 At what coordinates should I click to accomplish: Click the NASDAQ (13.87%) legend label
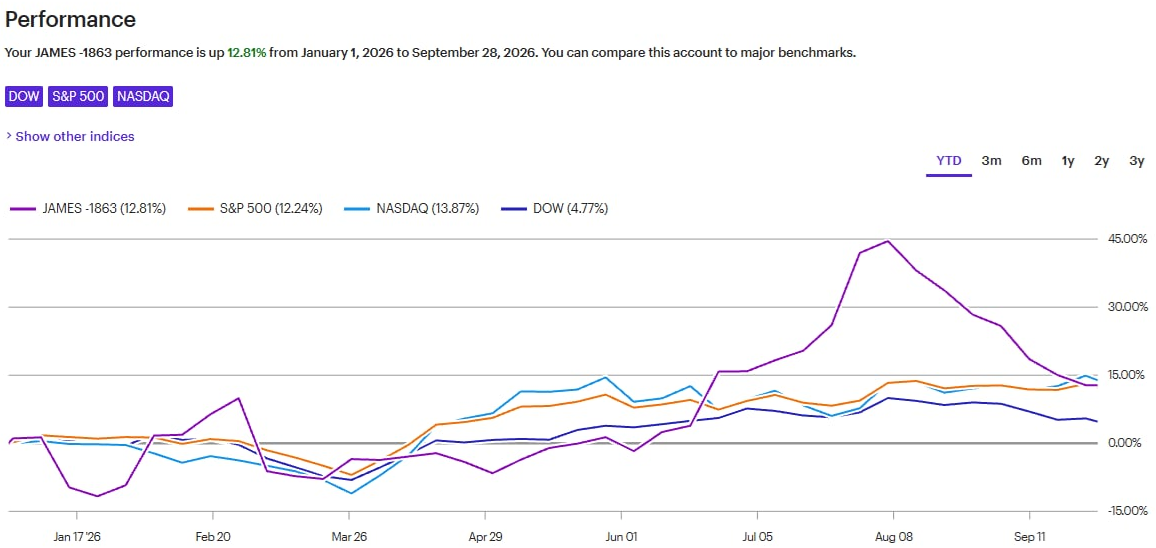click(x=428, y=209)
